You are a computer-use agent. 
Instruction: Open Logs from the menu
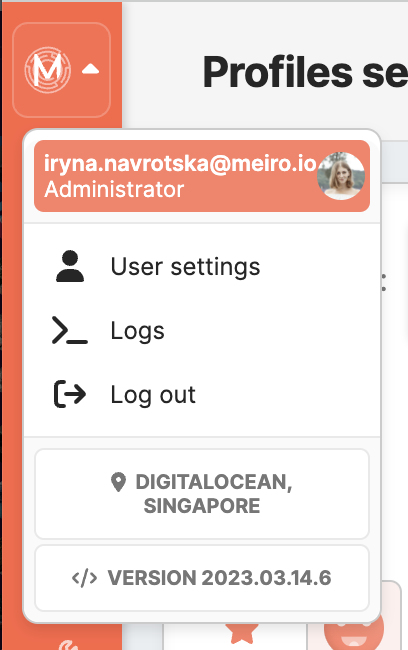(202, 330)
